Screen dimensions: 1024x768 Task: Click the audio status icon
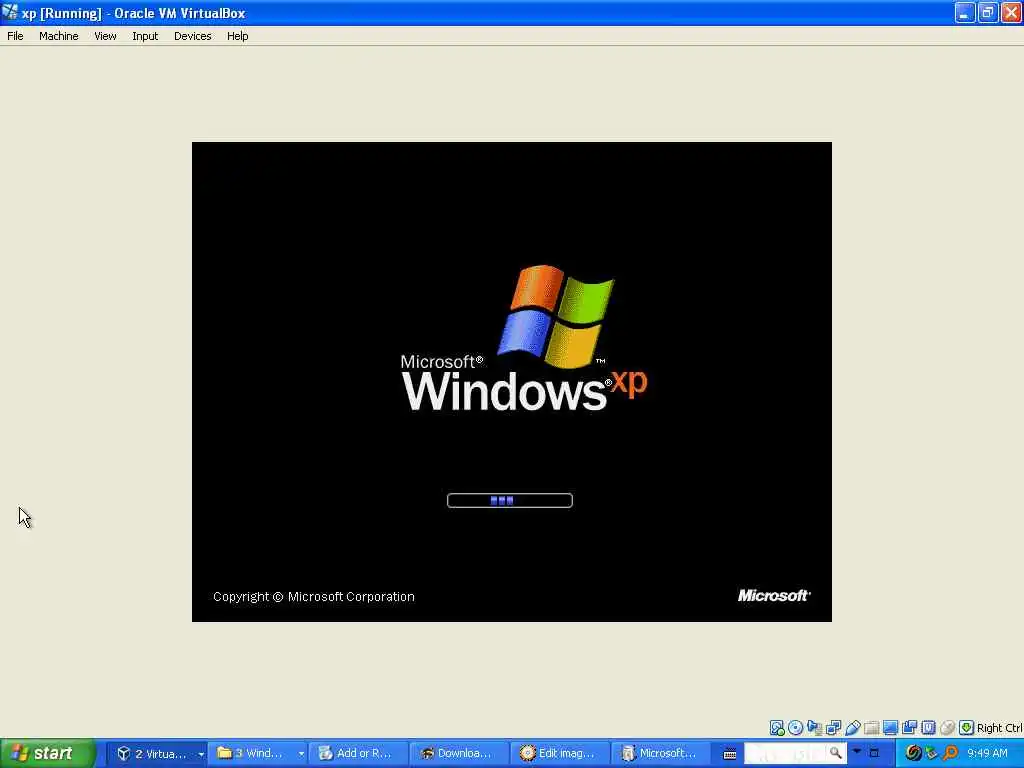tap(814, 728)
